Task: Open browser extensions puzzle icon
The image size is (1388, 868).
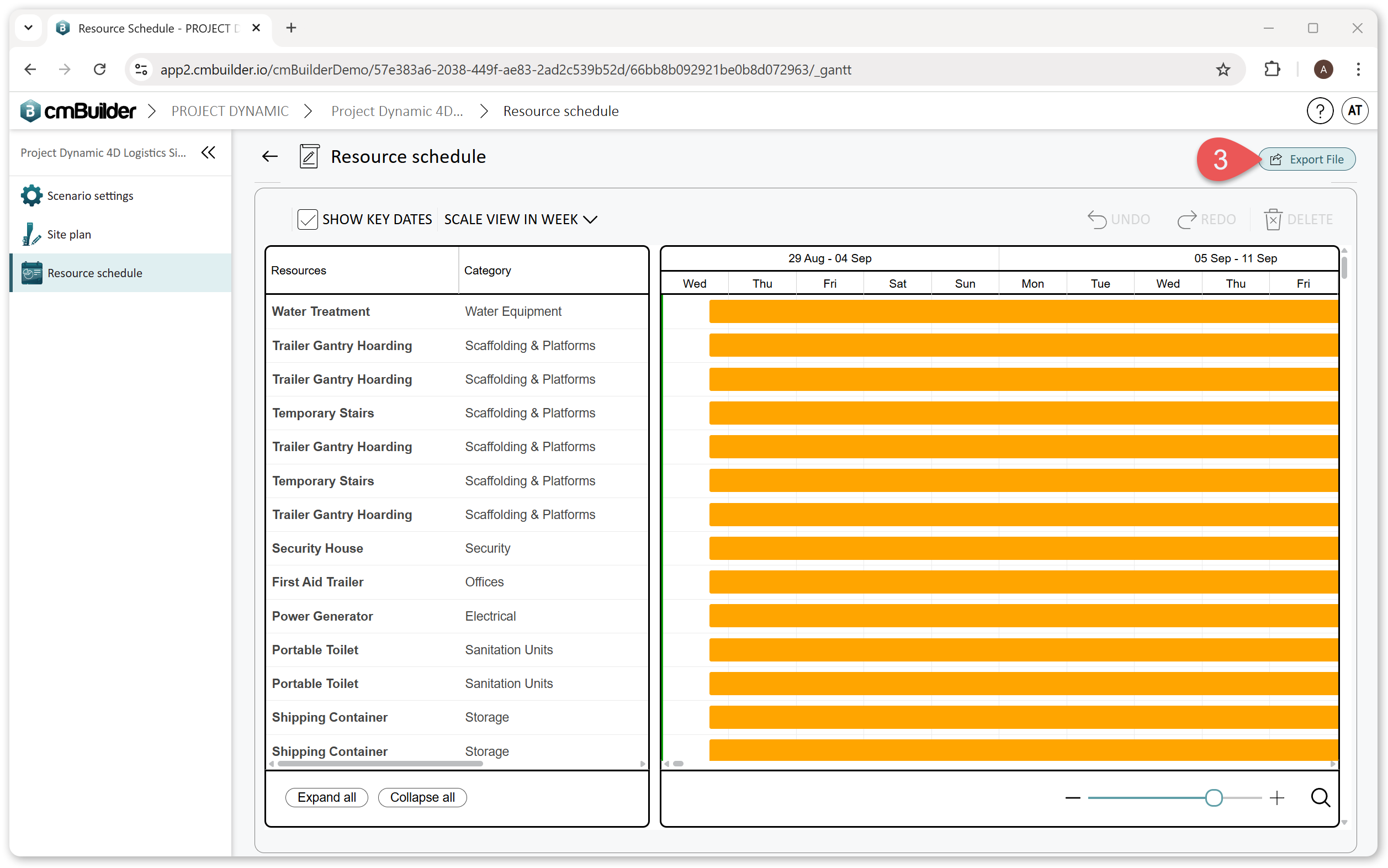Action: point(1272,70)
